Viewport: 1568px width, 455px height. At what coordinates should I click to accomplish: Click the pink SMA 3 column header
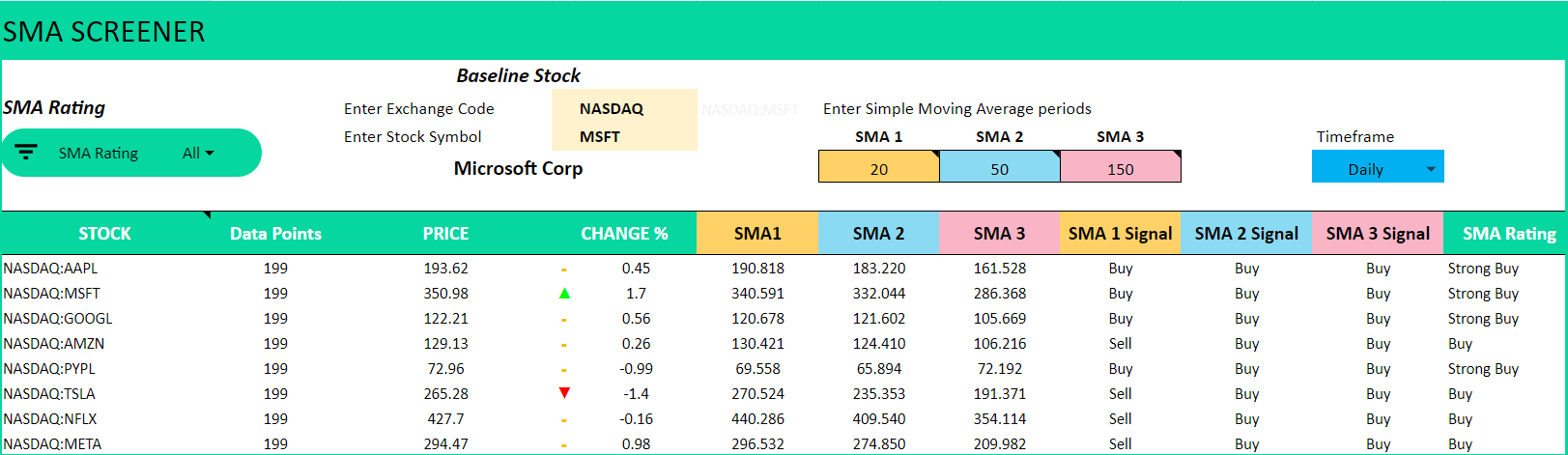[999, 233]
